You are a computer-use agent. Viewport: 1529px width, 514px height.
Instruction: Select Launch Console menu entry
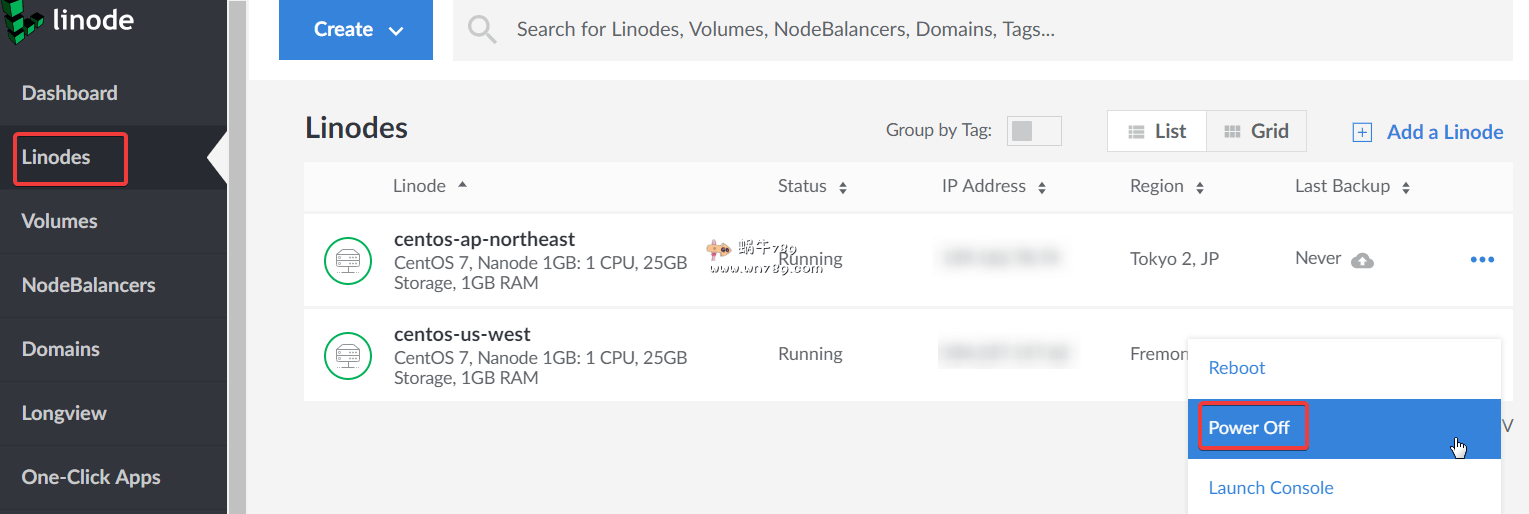click(x=1271, y=488)
